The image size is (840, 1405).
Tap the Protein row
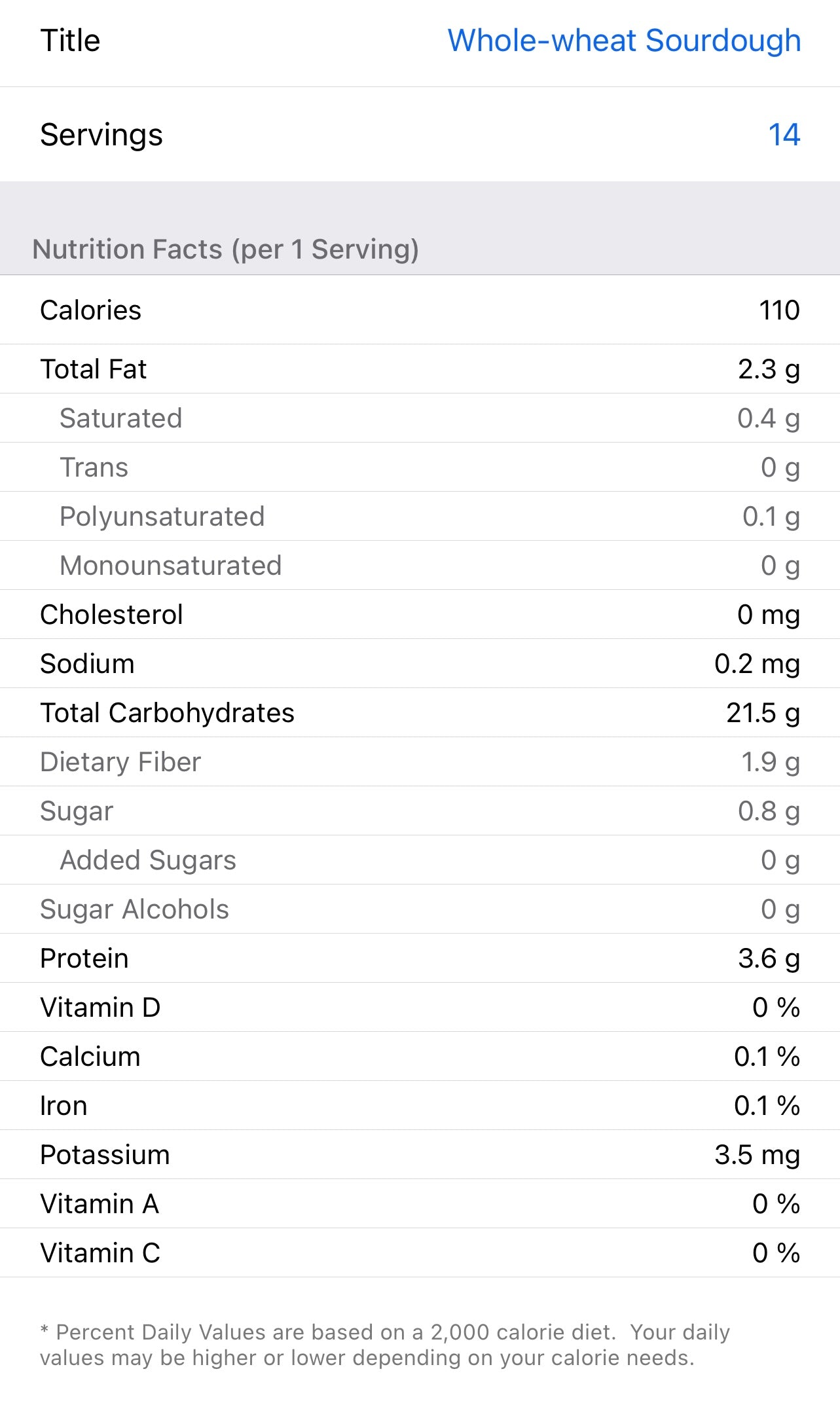click(x=419, y=958)
